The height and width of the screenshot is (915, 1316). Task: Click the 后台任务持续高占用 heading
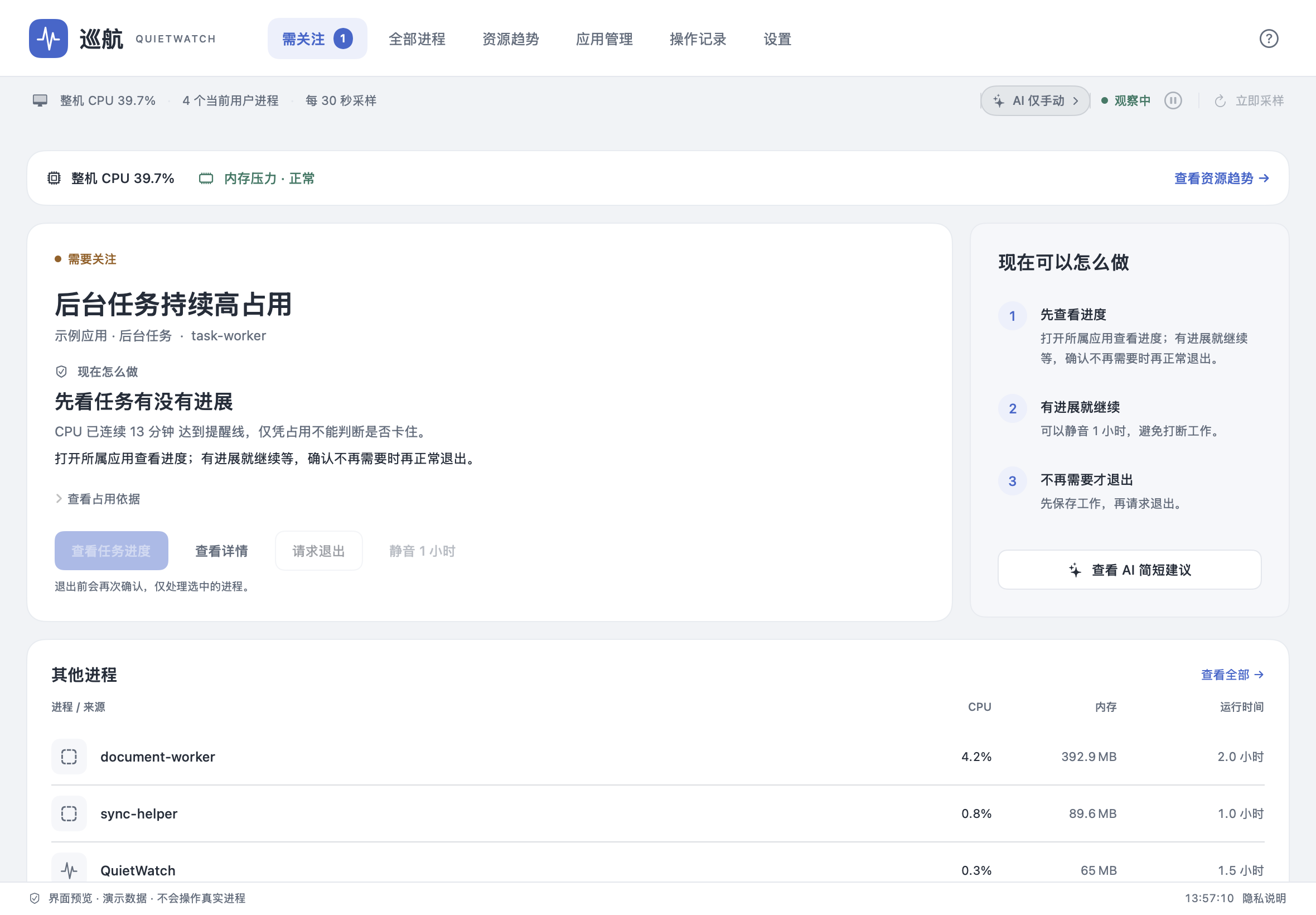173,304
